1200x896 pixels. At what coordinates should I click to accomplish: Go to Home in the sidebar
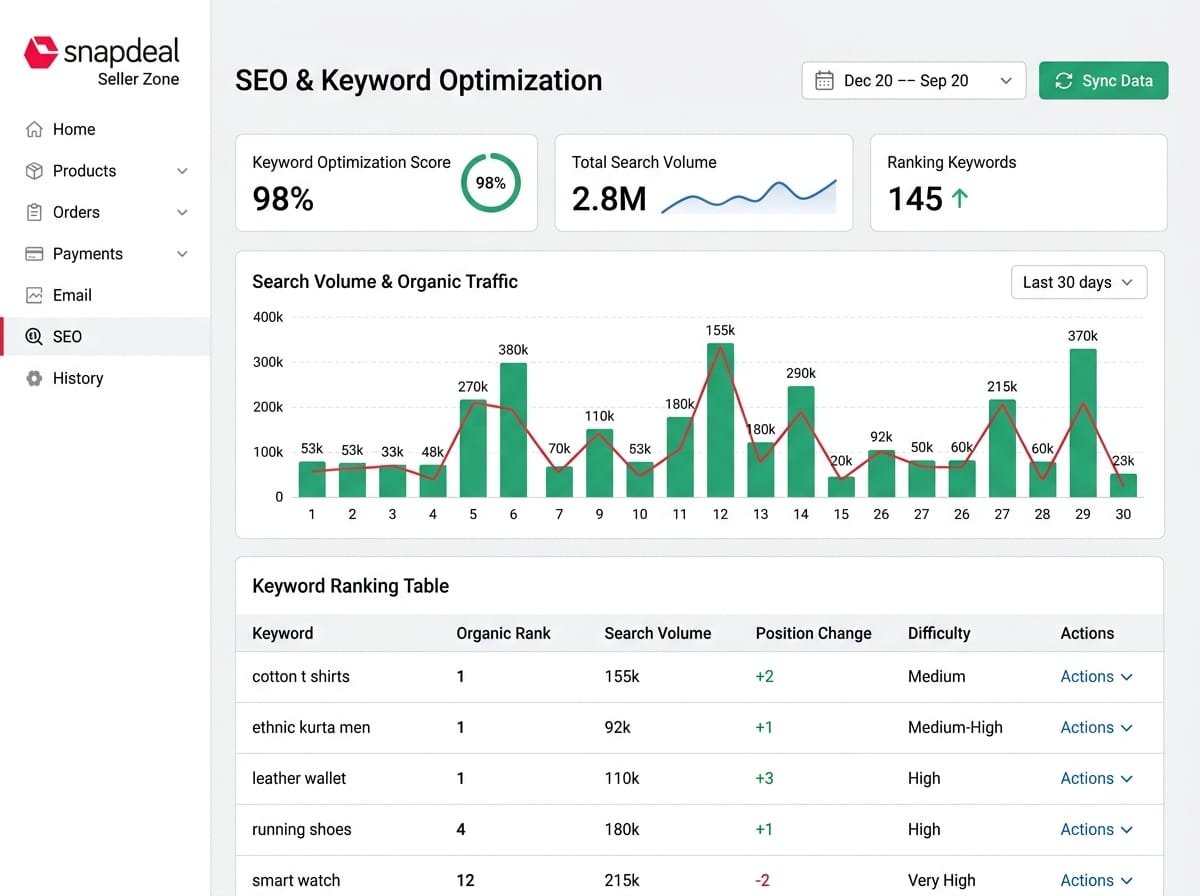pyautogui.click(x=105, y=129)
